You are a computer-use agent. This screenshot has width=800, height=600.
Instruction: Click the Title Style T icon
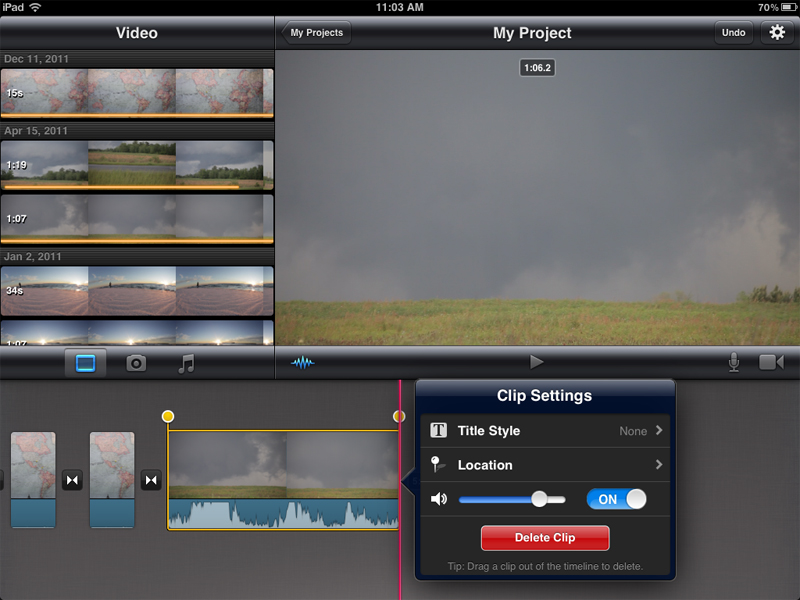[x=438, y=431]
